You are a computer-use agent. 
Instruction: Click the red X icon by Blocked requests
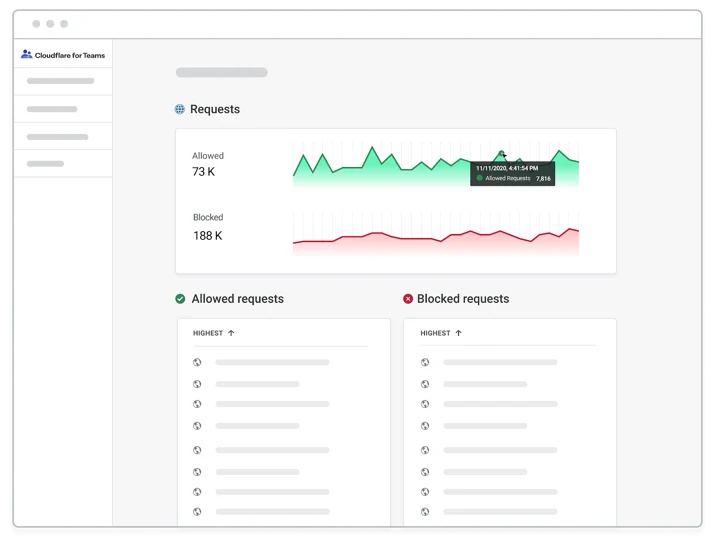408,299
